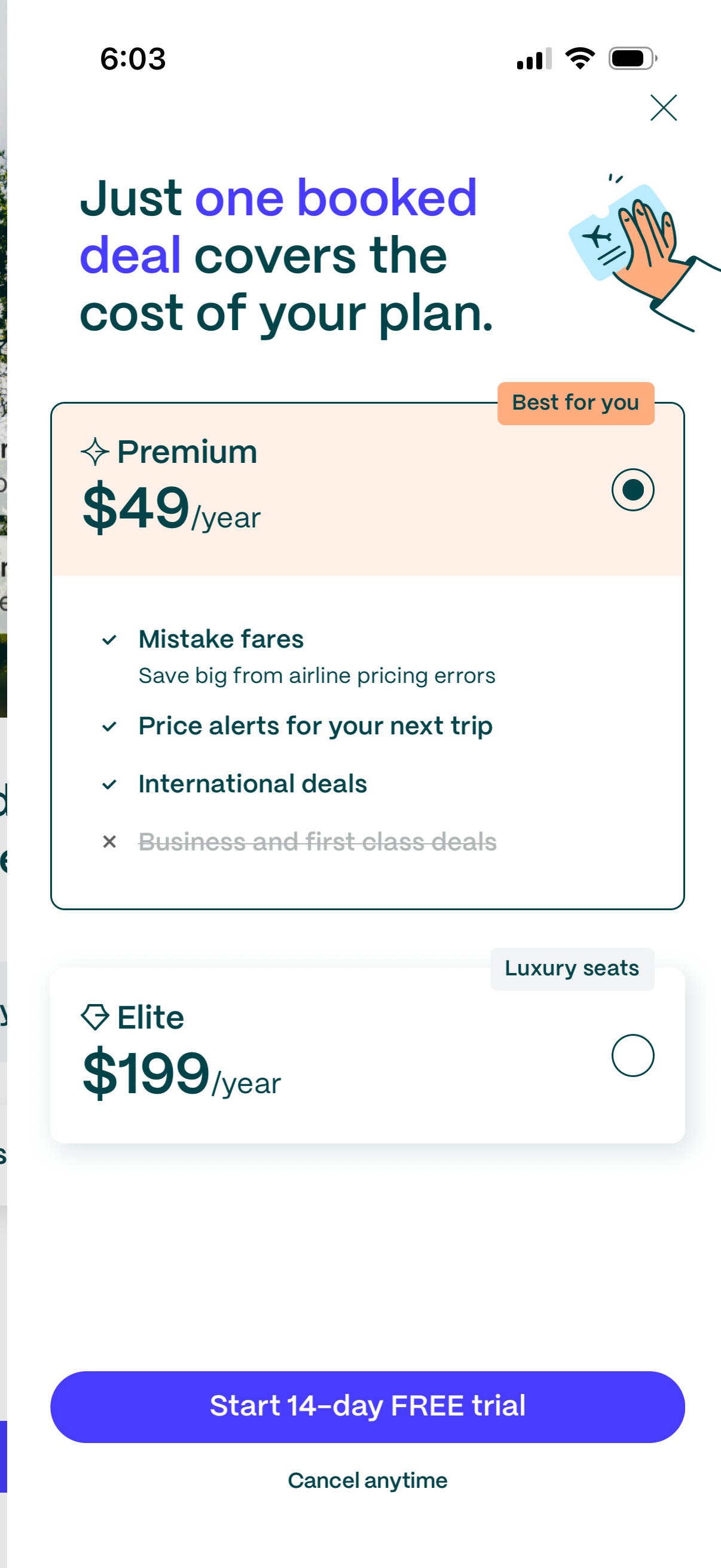Viewport: 721px width, 1568px height.
Task: Click the Elite diamond icon
Action: pos(95,1017)
